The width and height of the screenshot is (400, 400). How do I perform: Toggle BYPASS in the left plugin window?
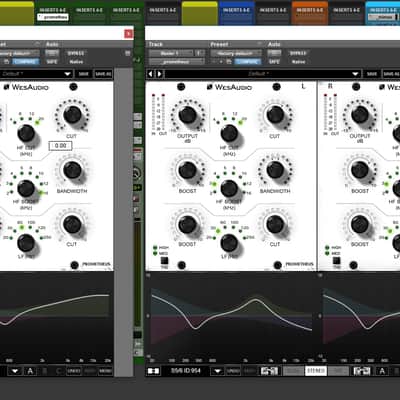[76, 53]
